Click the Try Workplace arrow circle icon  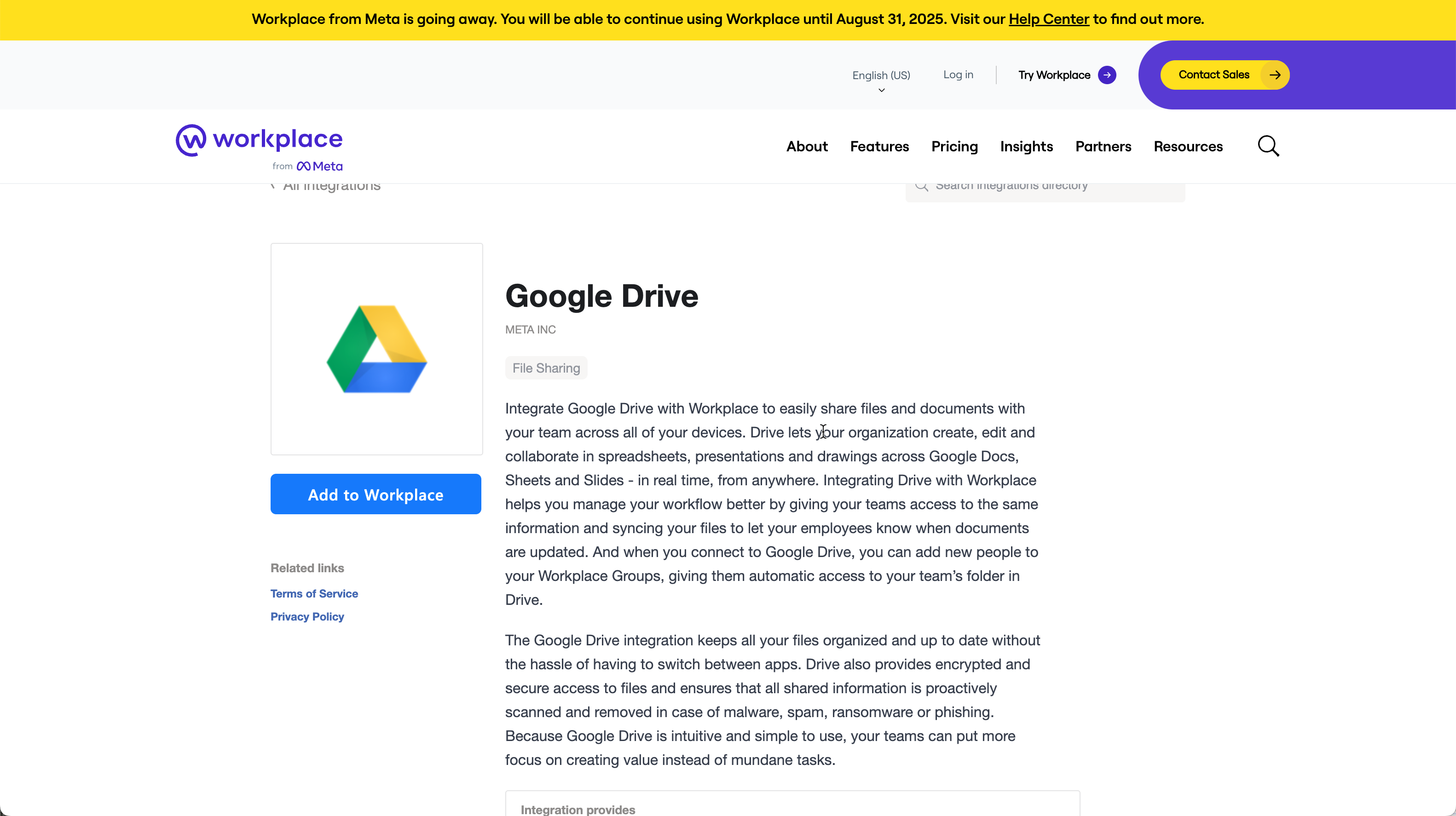1107,75
